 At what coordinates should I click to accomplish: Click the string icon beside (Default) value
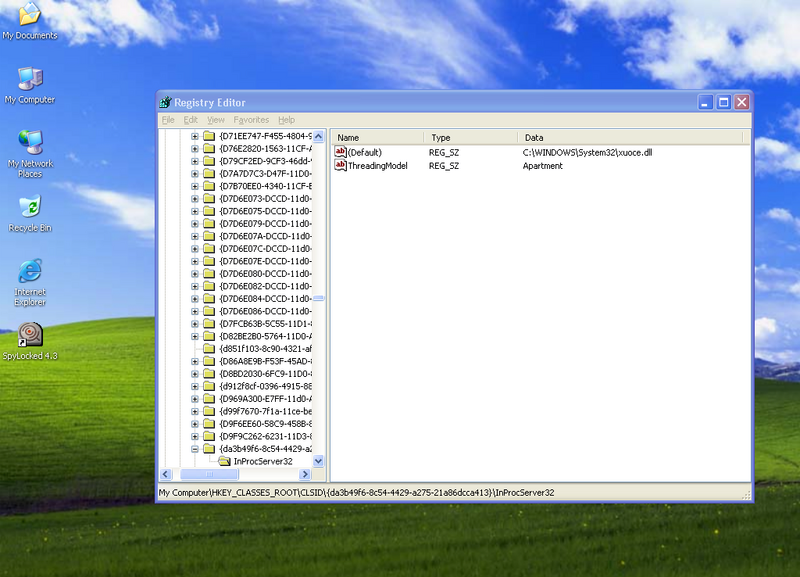pos(340,152)
